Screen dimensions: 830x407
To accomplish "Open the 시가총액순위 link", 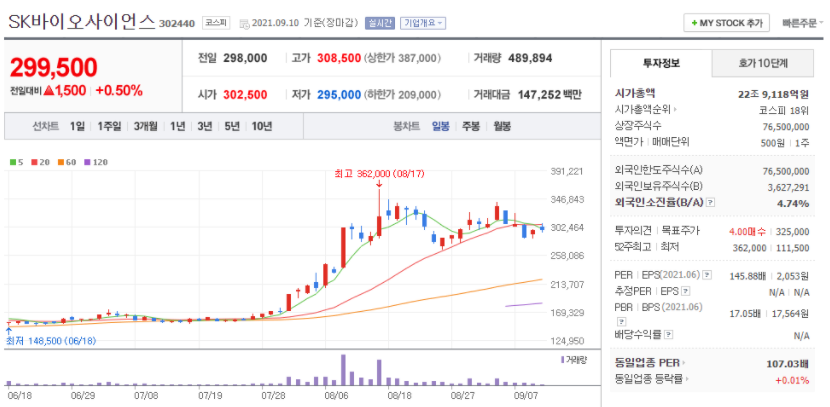I will coord(645,110).
